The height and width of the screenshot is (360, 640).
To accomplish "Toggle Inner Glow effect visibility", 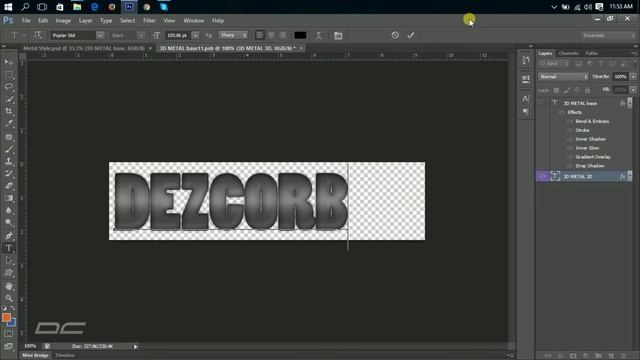I will pyautogui.click(x=570, y=148).
